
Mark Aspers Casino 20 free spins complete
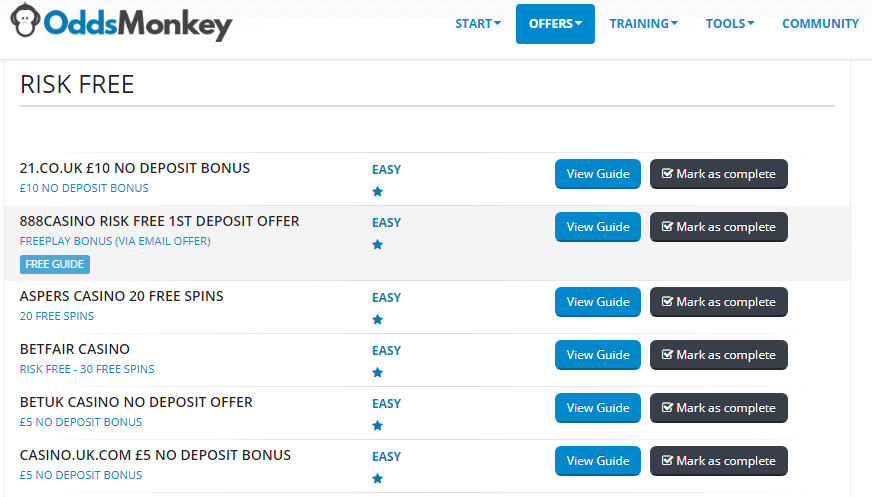pos(719,302)
